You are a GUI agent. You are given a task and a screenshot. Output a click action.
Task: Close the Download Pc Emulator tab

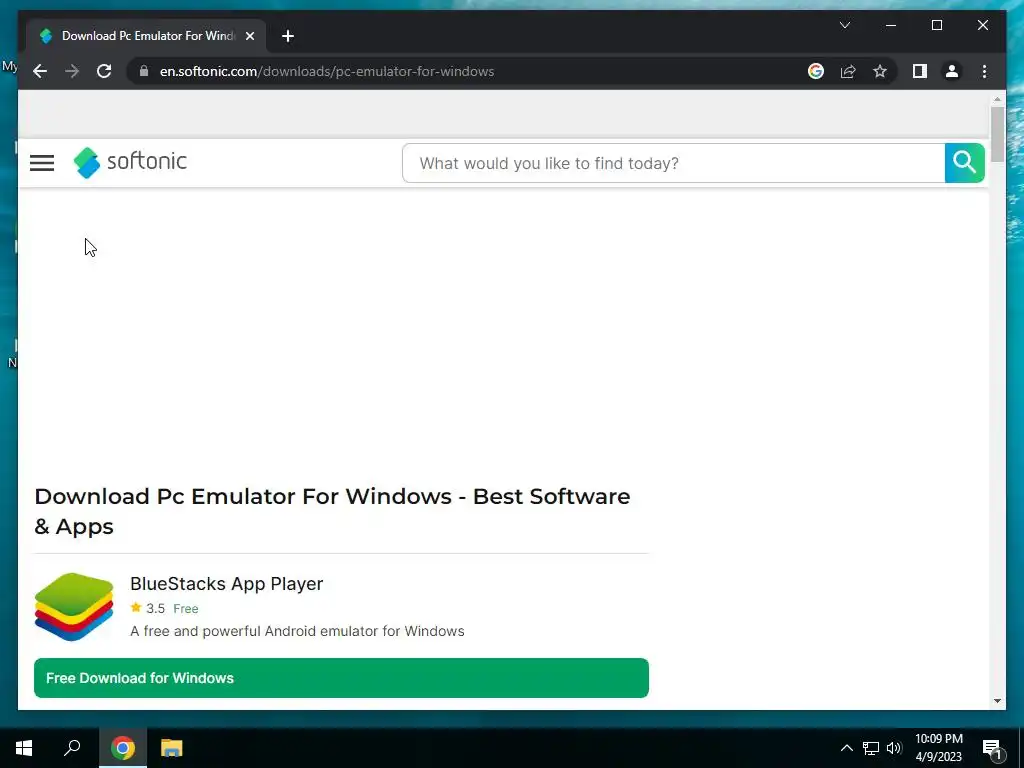click(x=249, y=36)
